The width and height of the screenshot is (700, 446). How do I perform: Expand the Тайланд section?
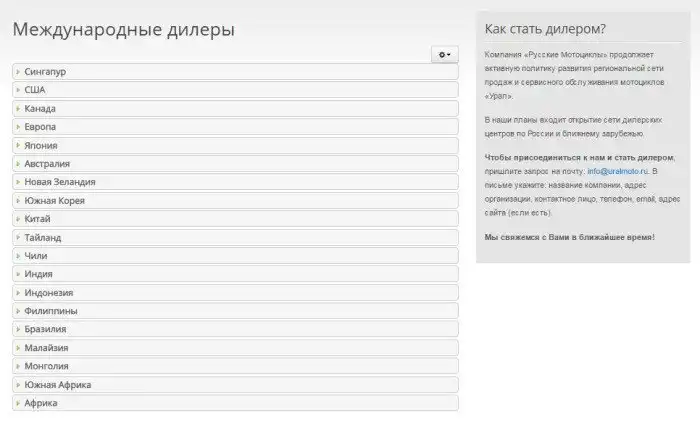(x=42, y=237)
